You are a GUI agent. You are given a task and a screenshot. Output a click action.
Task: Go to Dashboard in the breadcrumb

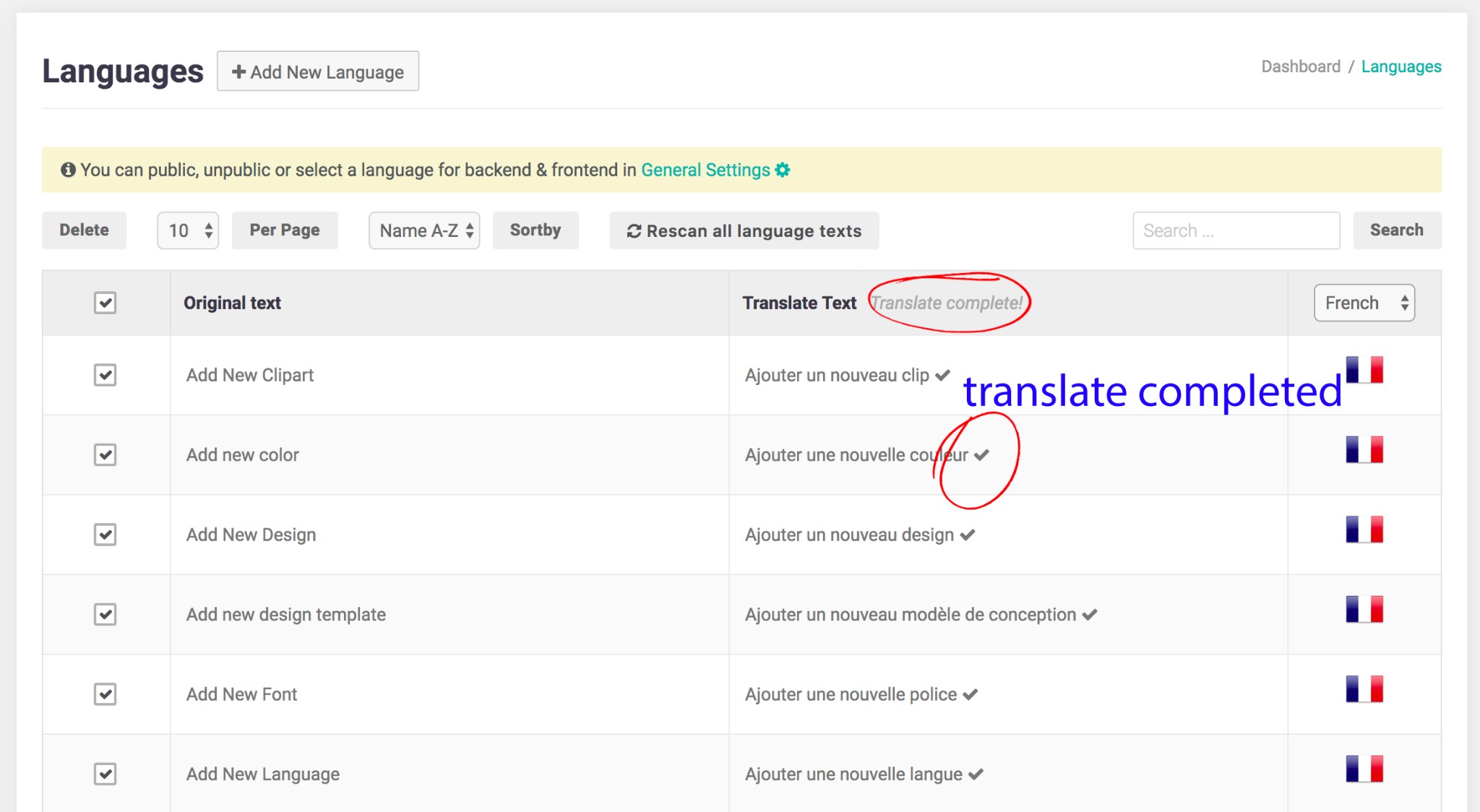coord(1300,66)
